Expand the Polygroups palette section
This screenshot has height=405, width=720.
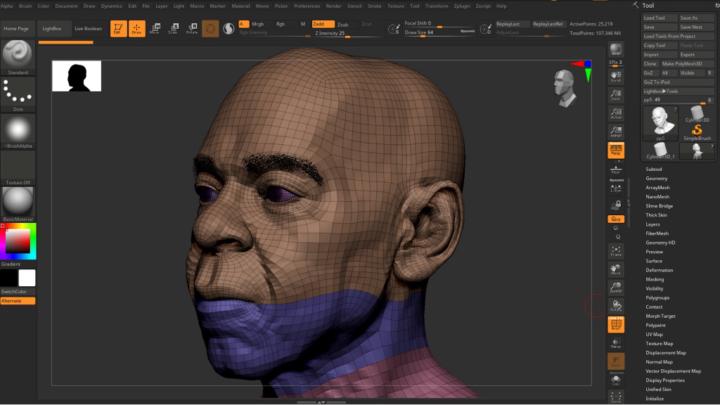coord(658,298)
